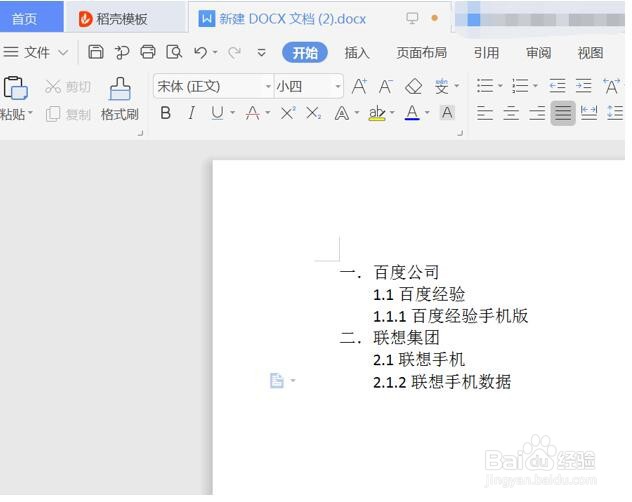Open the 审阅 (Review) tab

(538, 52)
